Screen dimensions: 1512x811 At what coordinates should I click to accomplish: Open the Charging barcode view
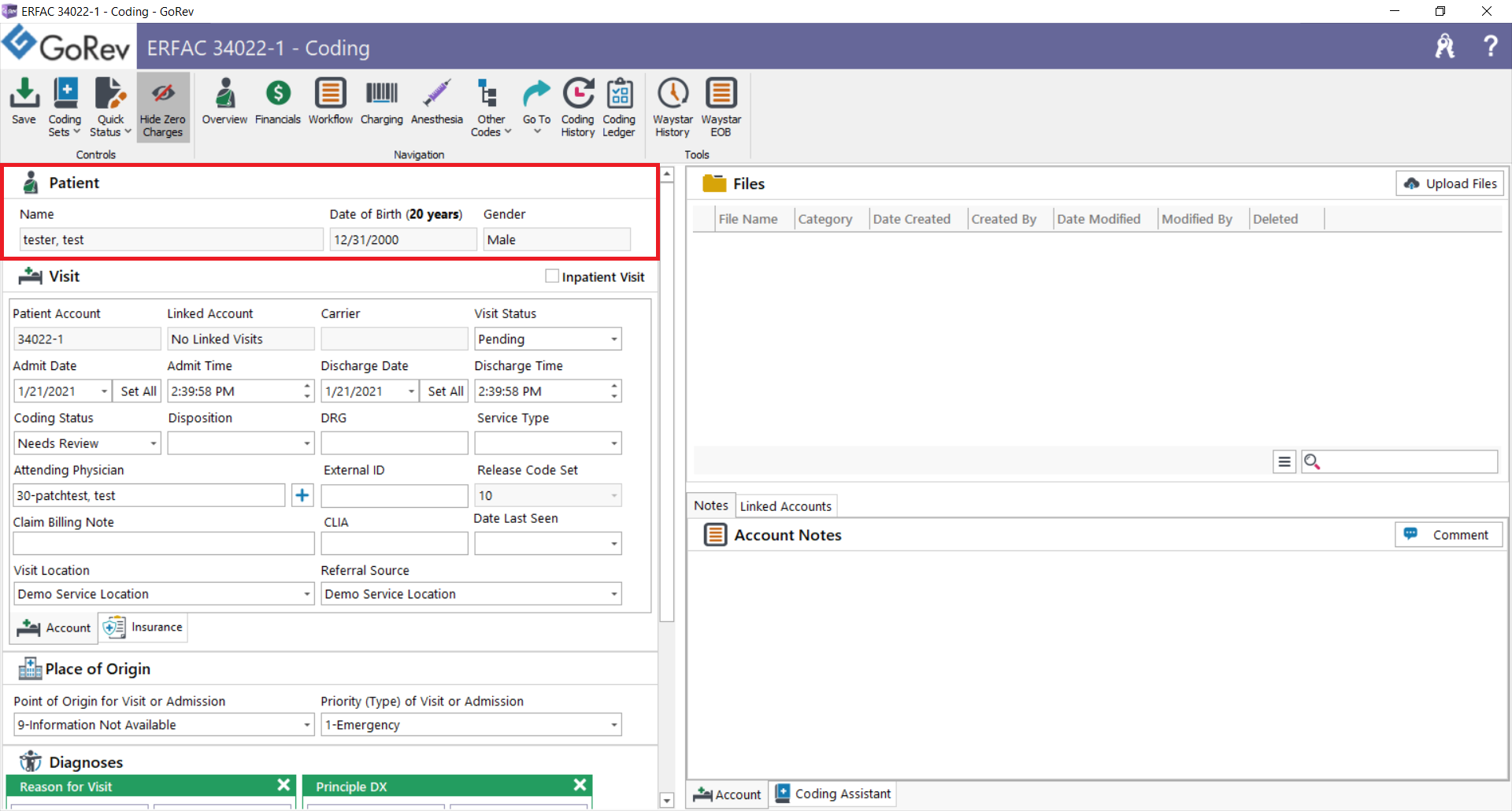[x=382, y=102]
